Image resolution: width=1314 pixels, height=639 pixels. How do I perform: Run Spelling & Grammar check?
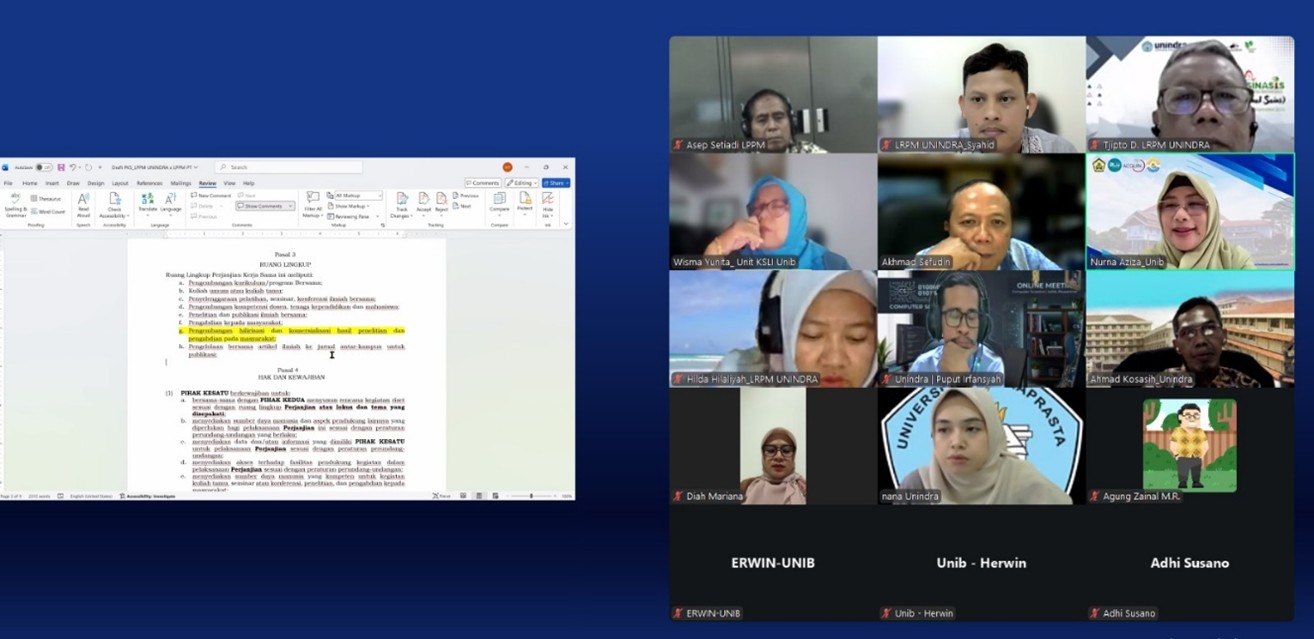pyautogui.click(x=15, y=203)
